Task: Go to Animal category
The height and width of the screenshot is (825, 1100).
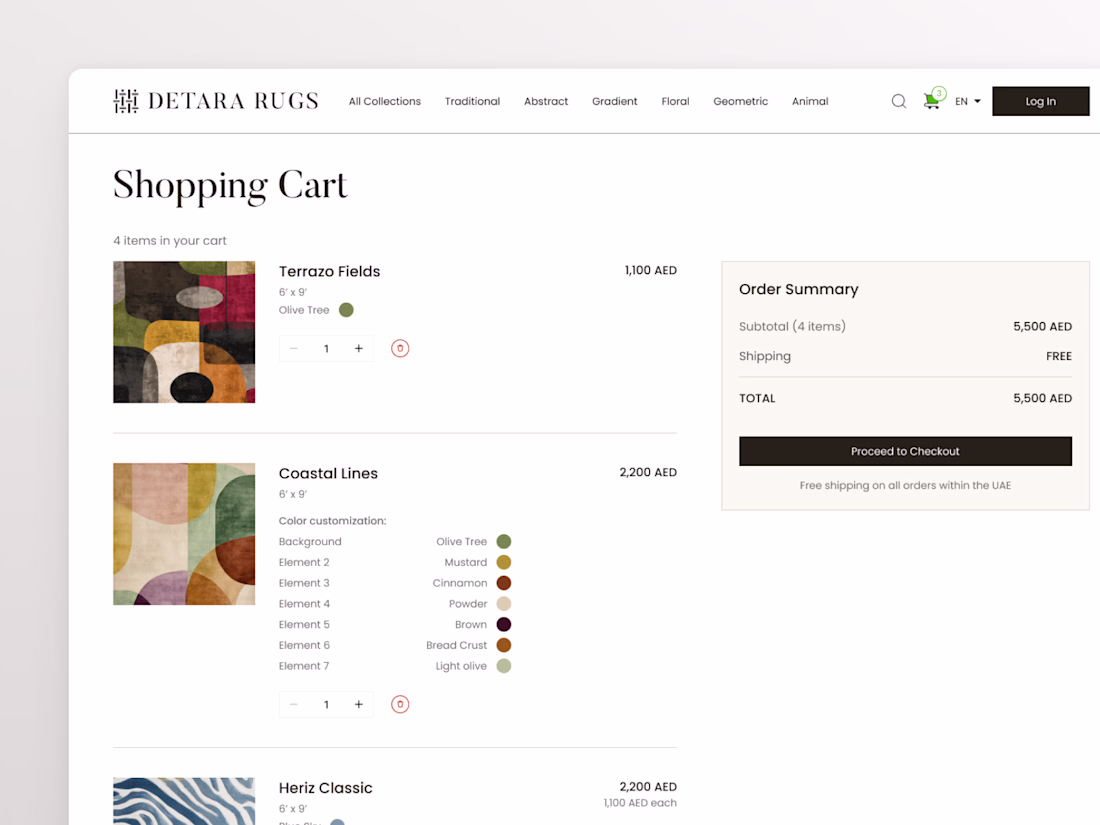Action: point(810,101)
